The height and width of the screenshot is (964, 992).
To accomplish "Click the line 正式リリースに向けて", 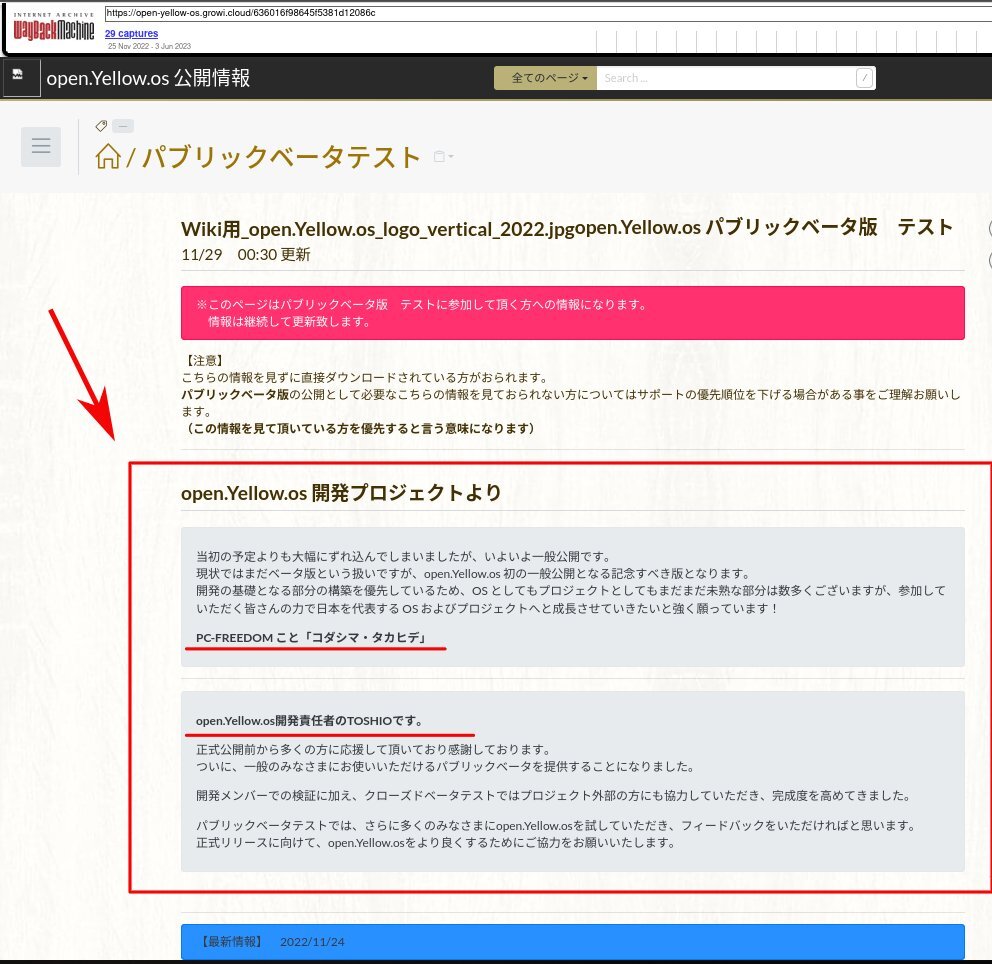I will pos(437,843).
